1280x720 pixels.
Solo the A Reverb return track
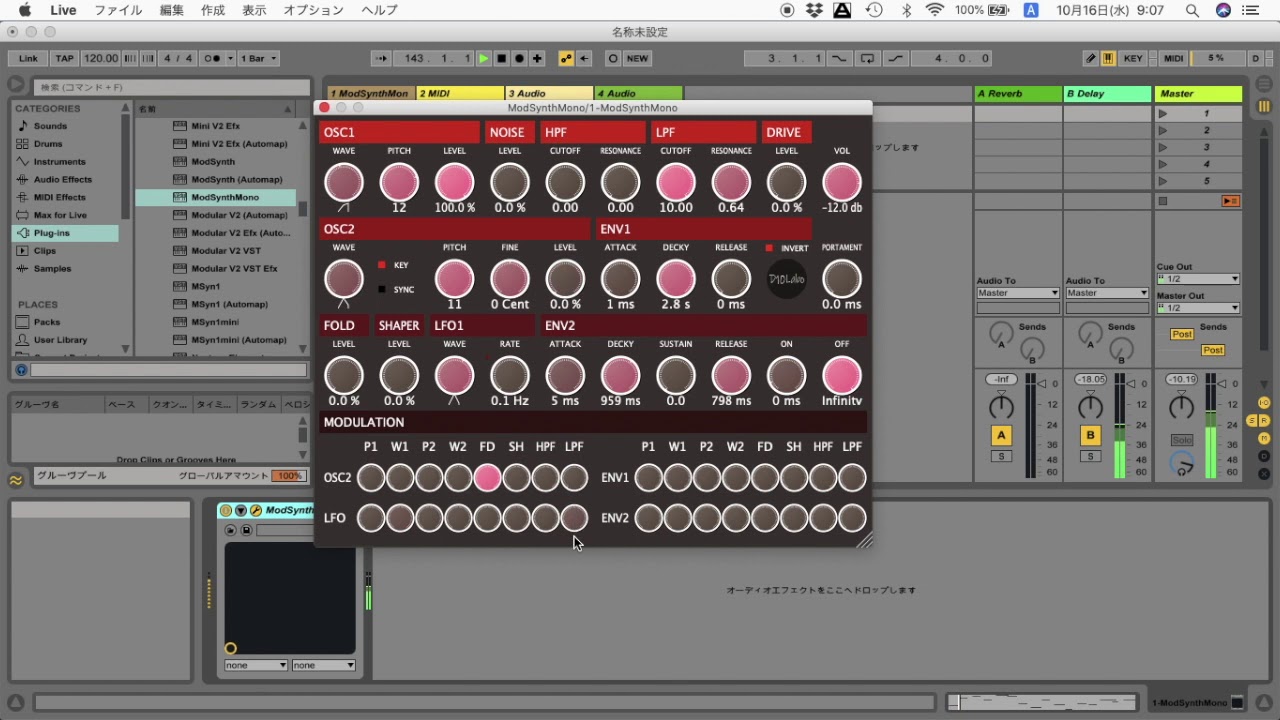(1001, 457)
